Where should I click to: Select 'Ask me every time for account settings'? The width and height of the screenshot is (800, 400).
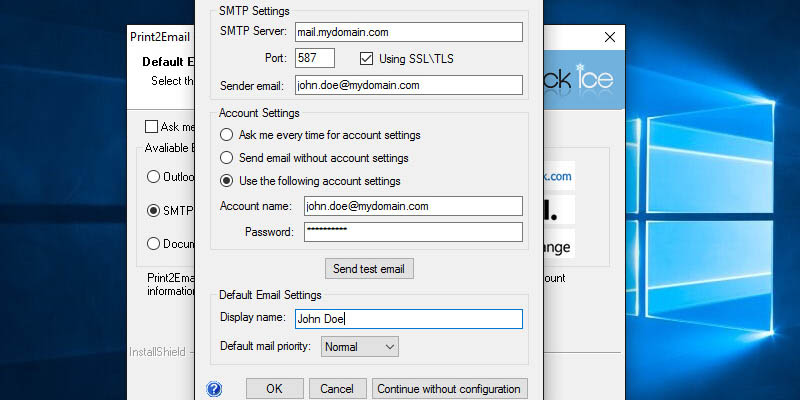227,135
